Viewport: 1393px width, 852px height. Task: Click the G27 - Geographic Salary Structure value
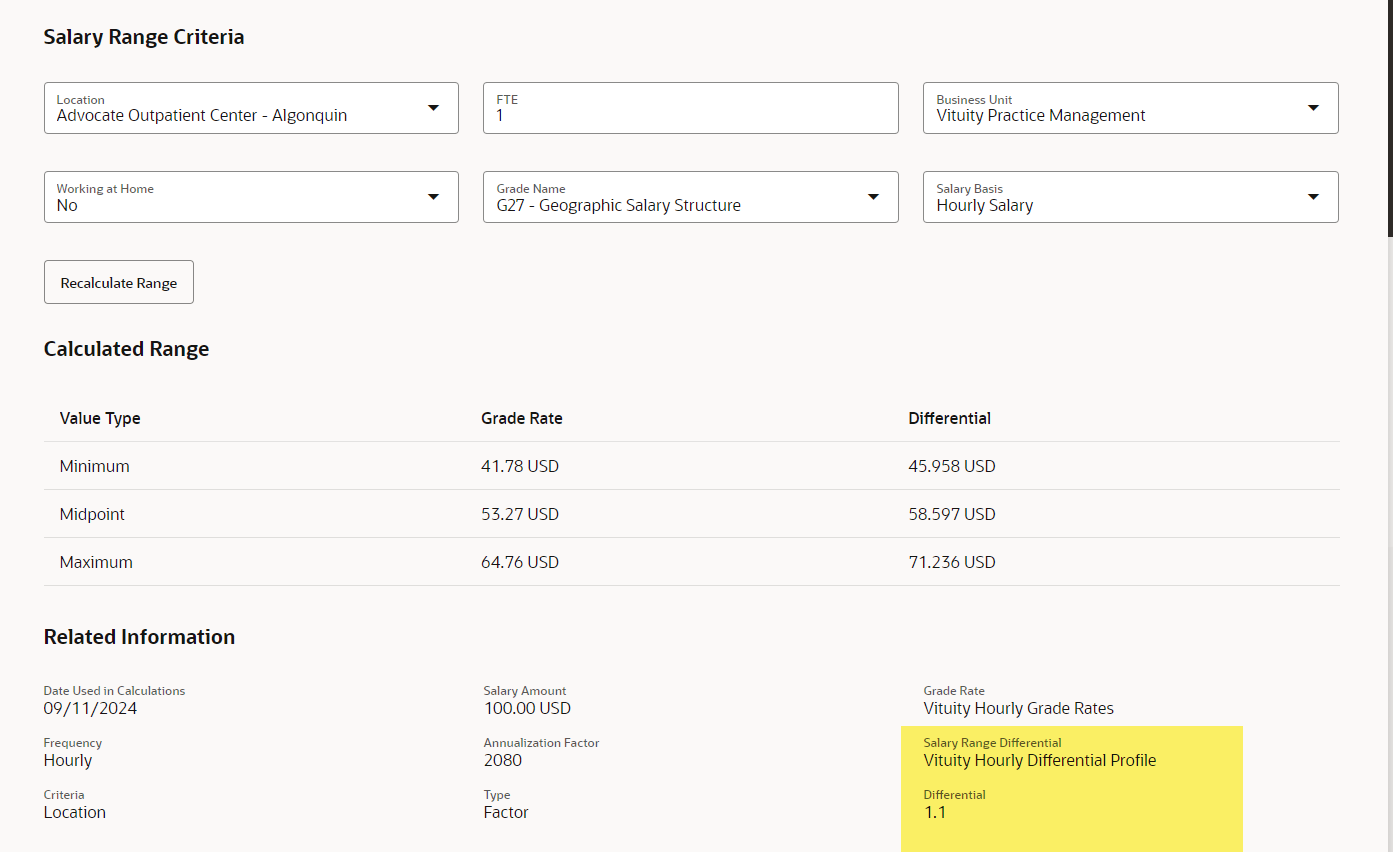pyautogui.click(x=619, y=205)
